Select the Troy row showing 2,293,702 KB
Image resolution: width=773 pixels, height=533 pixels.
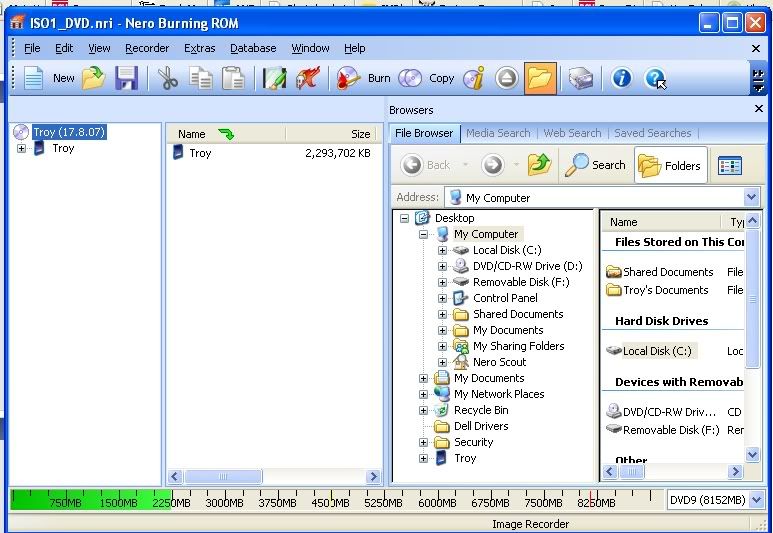pos(273,153)
